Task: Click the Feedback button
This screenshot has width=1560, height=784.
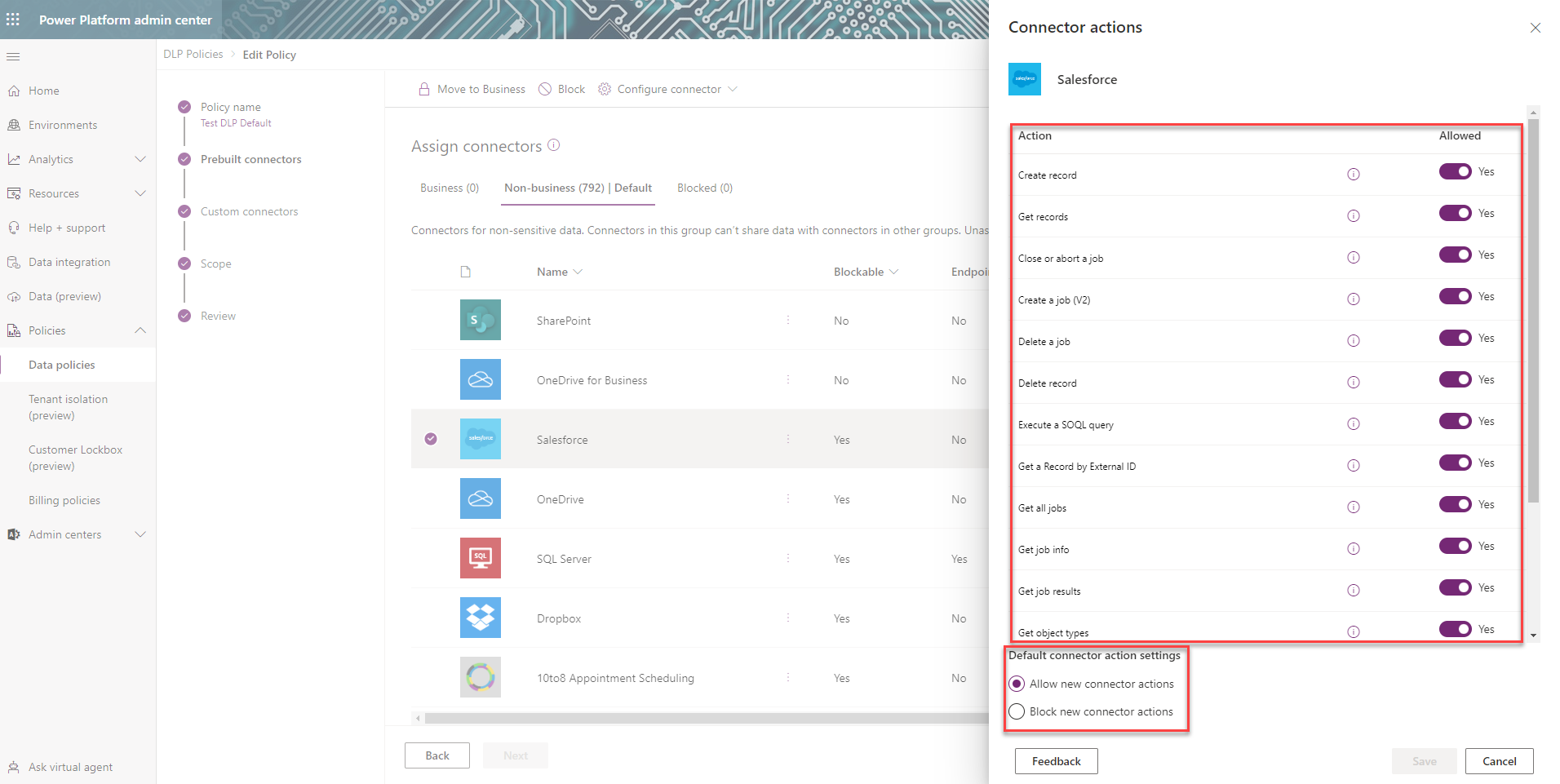Action: pos(1057,761)
